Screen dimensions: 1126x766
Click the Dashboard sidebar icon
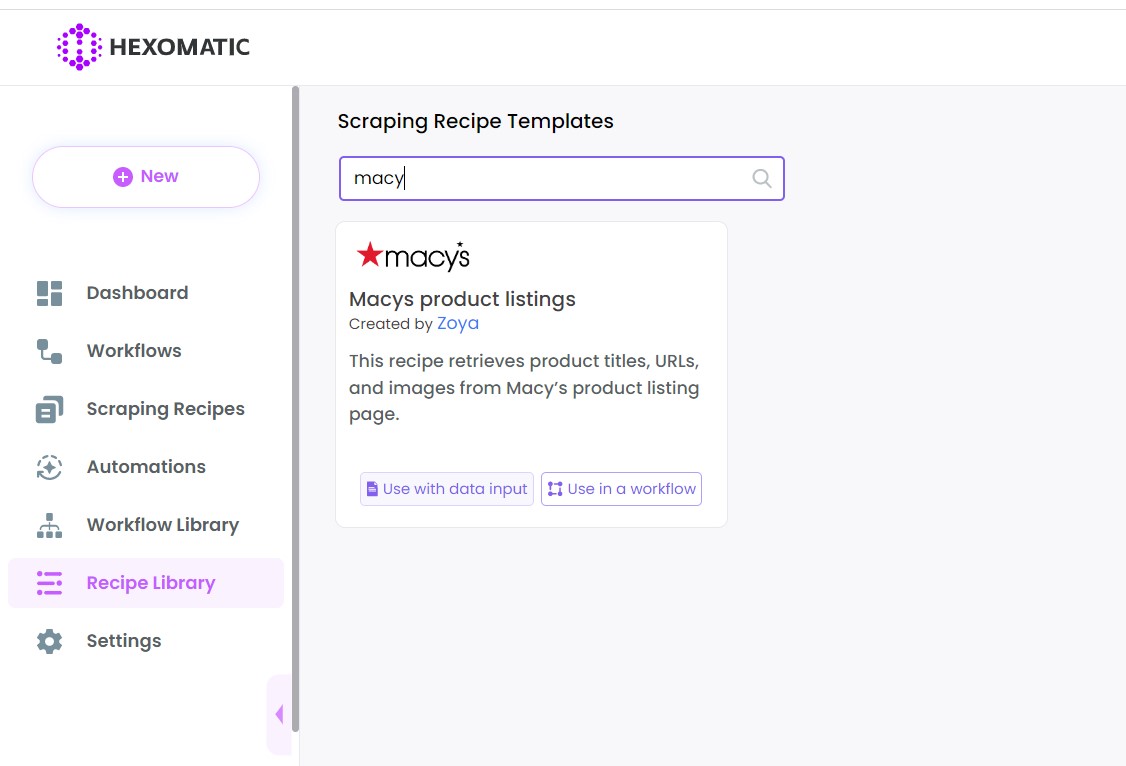coord(48,292)
